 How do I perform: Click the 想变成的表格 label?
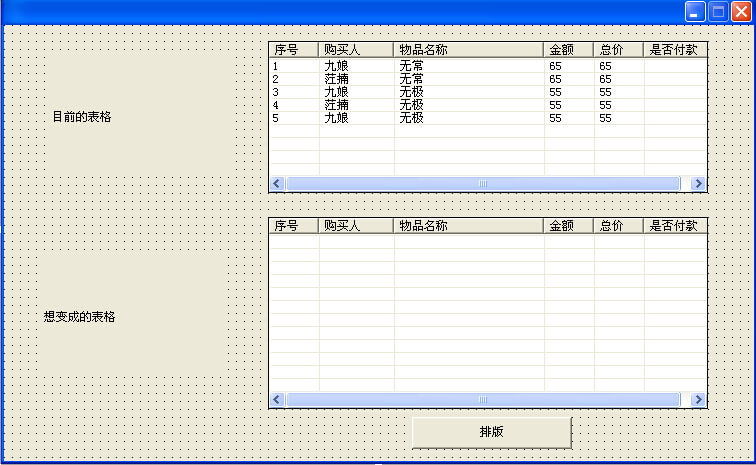pos(80,317)
